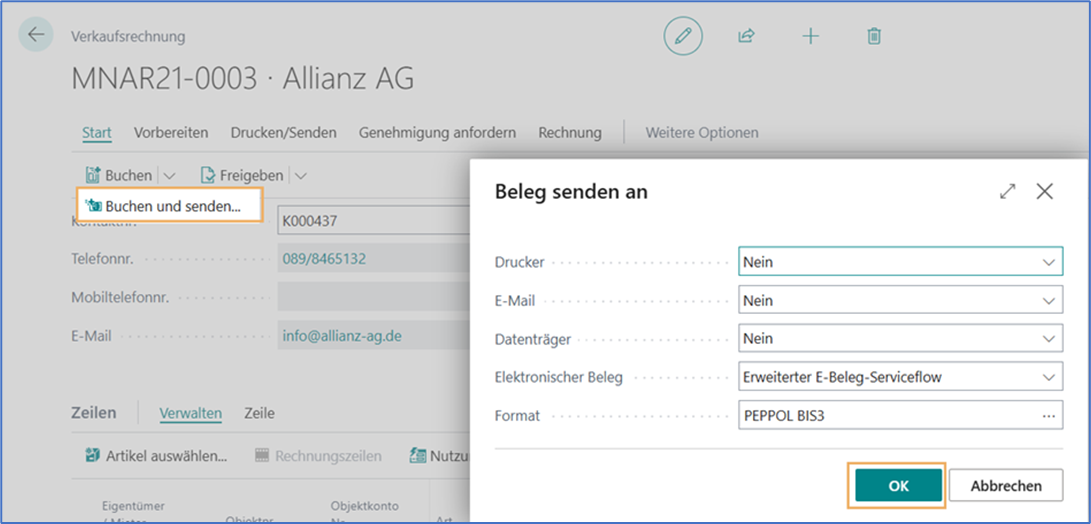Close the Beleg senden an dialog
Screen dimensions: 1091x524
pyautogui.click(x=1044, y=192)
